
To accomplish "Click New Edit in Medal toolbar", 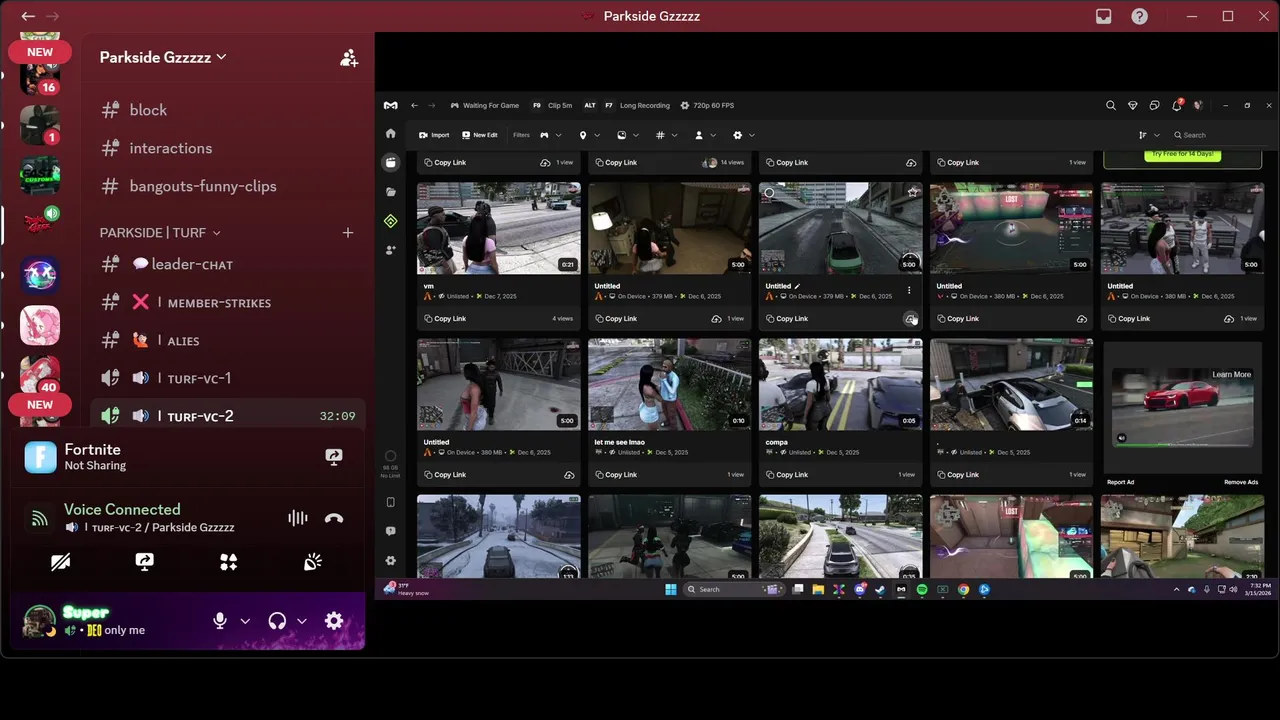I will [x=480, y=135].
